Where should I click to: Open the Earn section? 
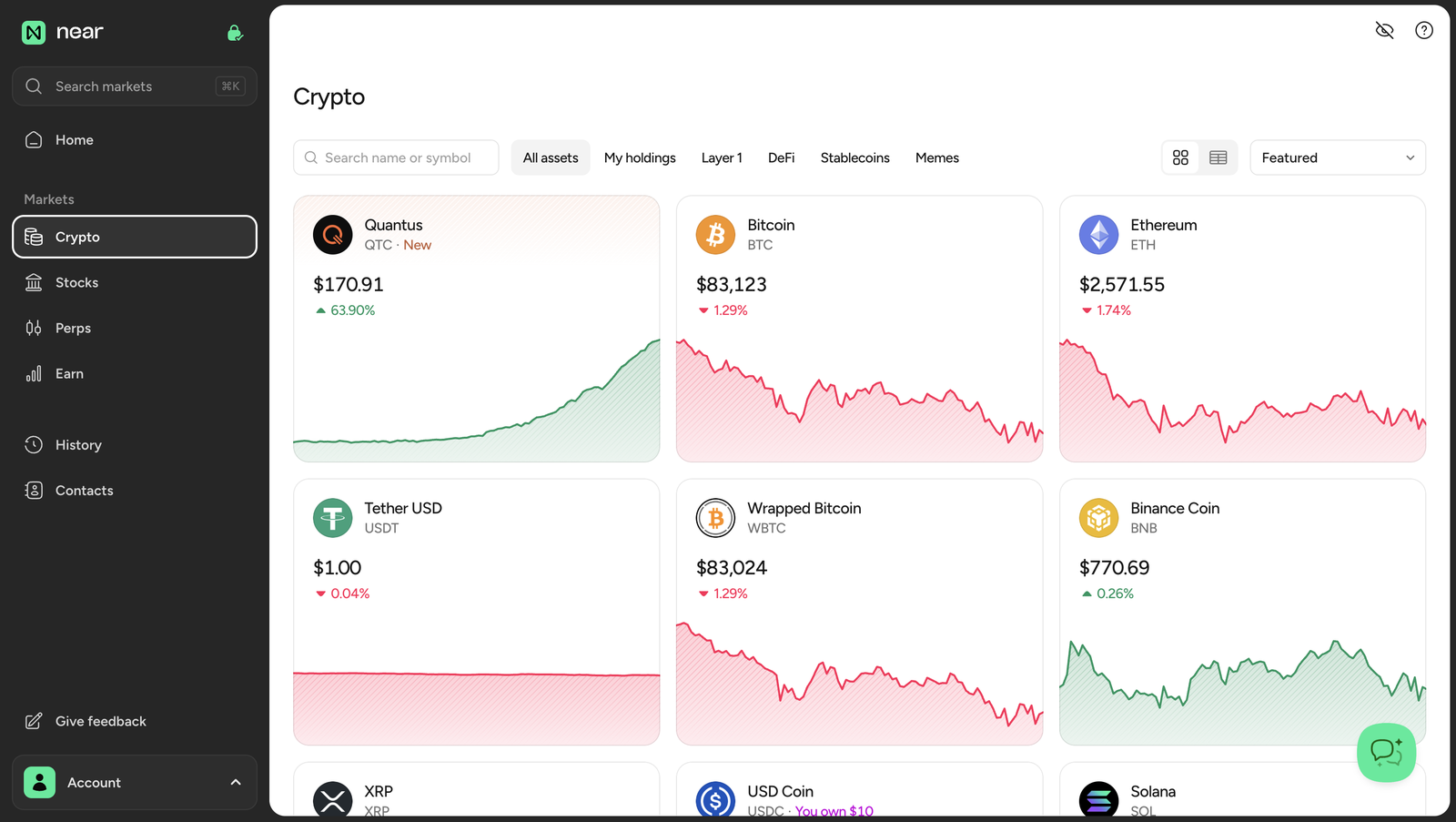pyautogui.click(x=135, y=373)
